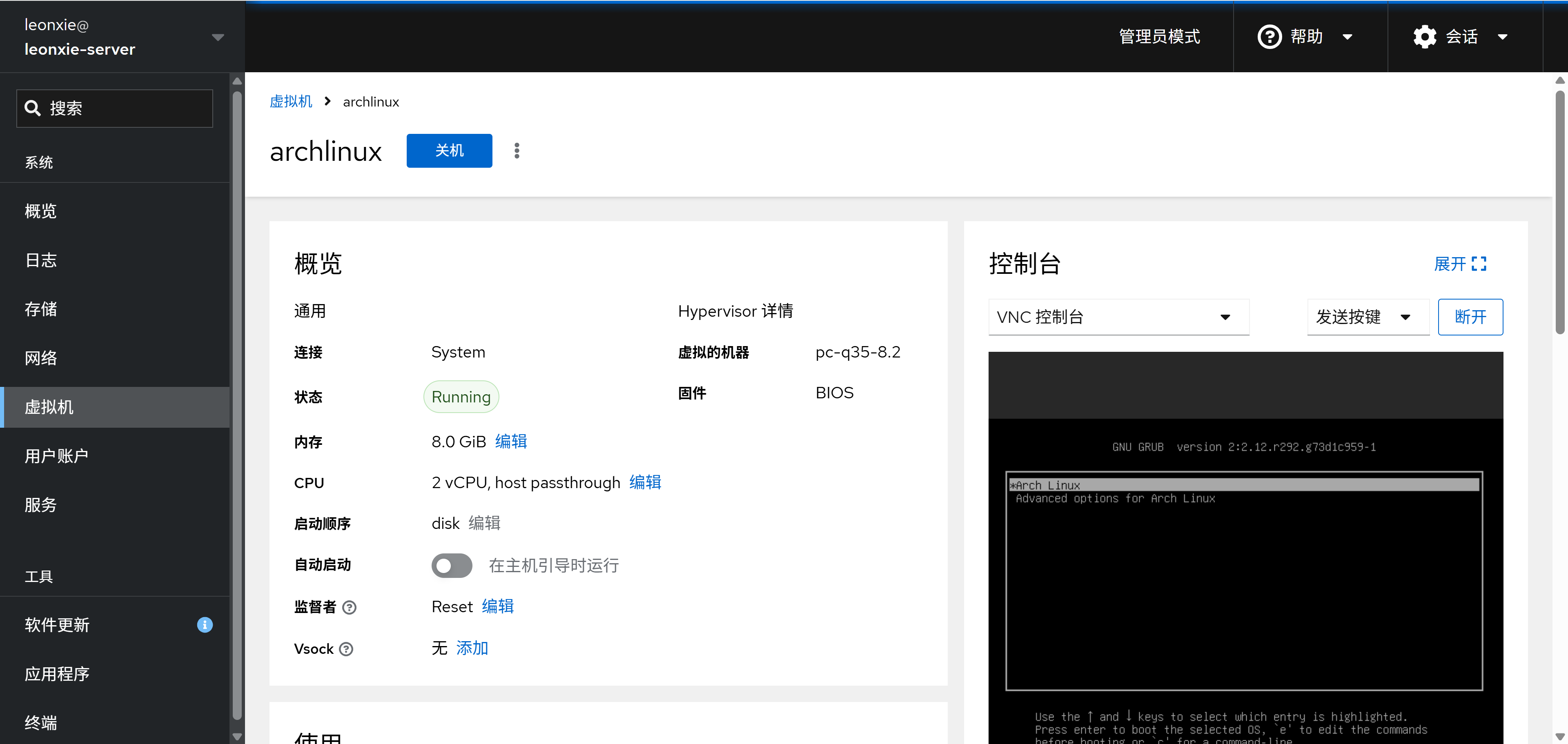Image resolution: width=1568 pixels, height=744 pixels.
Task: Click inside the VNC console GRUB screen
Action: coord(1245,581)
